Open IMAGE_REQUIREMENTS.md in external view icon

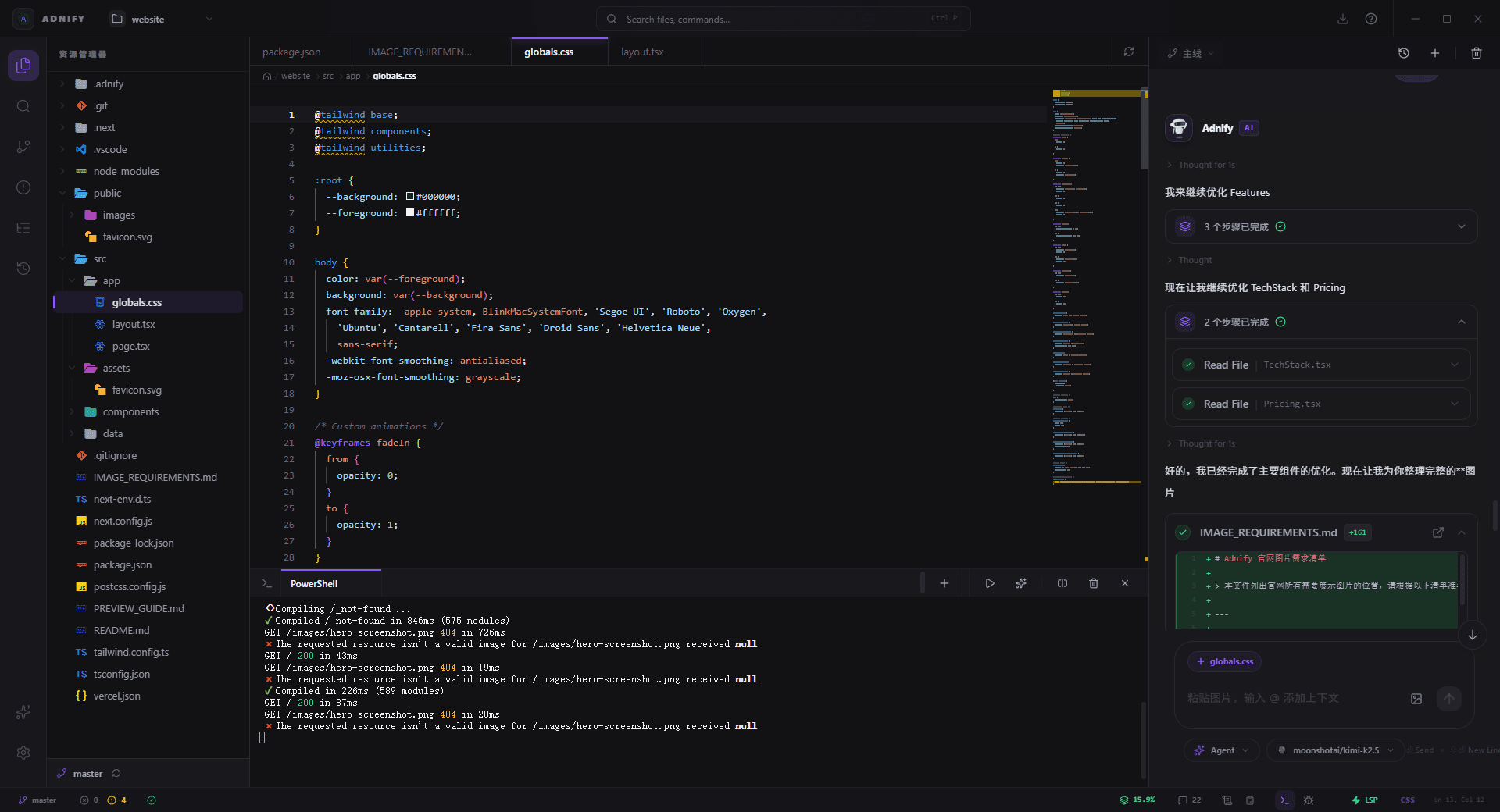coord(1437,532)
